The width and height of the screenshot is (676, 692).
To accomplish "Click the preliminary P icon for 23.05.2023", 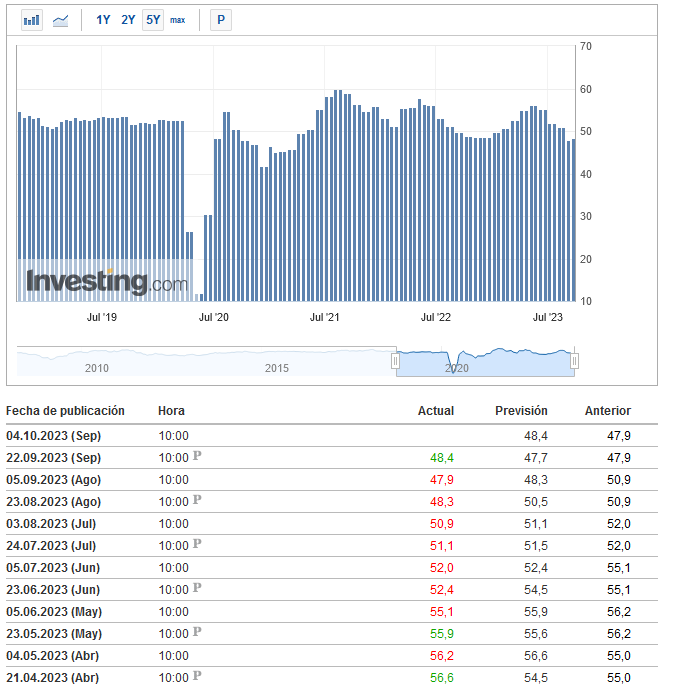I will point(197,632).
